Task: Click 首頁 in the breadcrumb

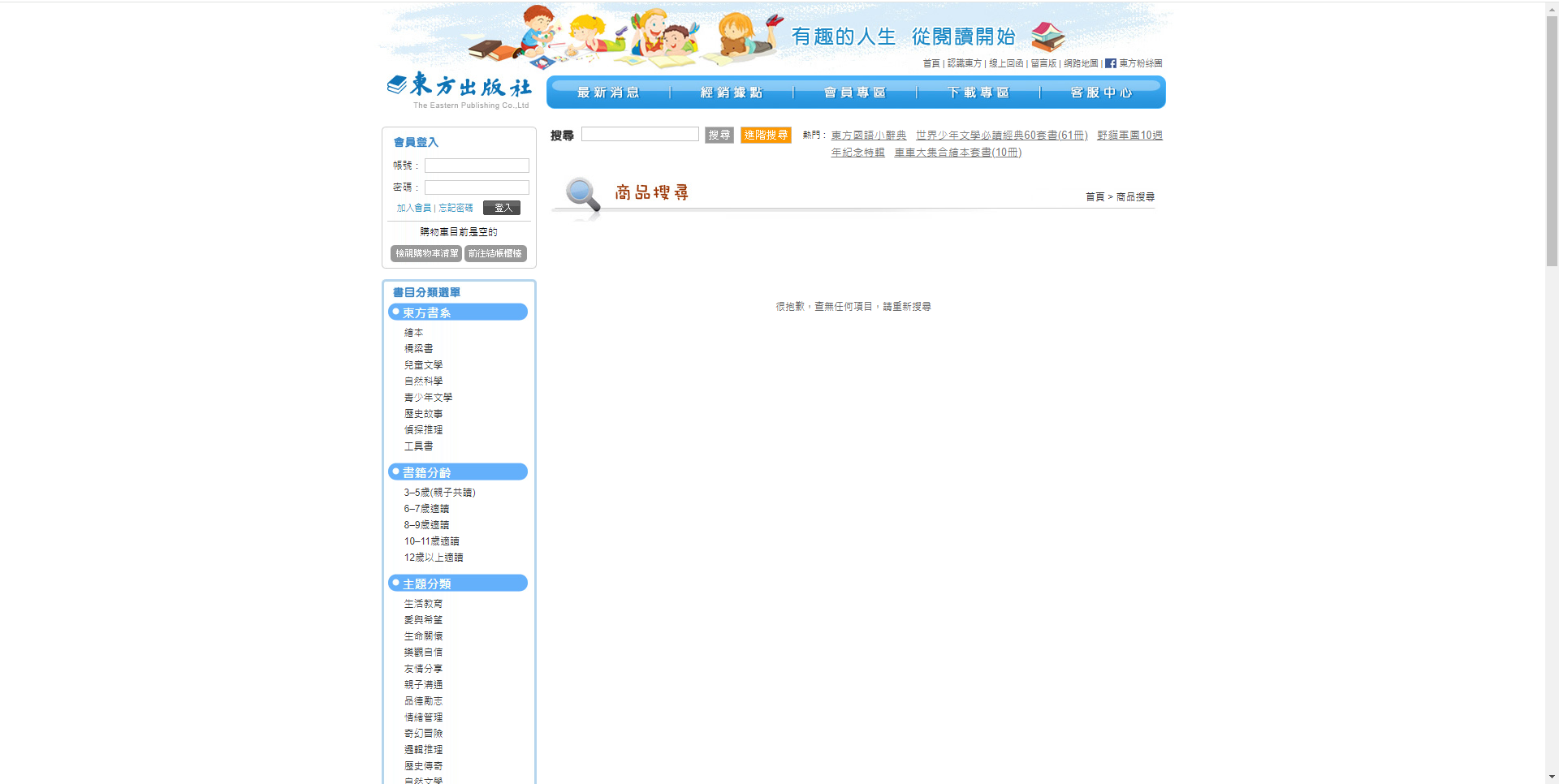Action: coord(1095,197)
